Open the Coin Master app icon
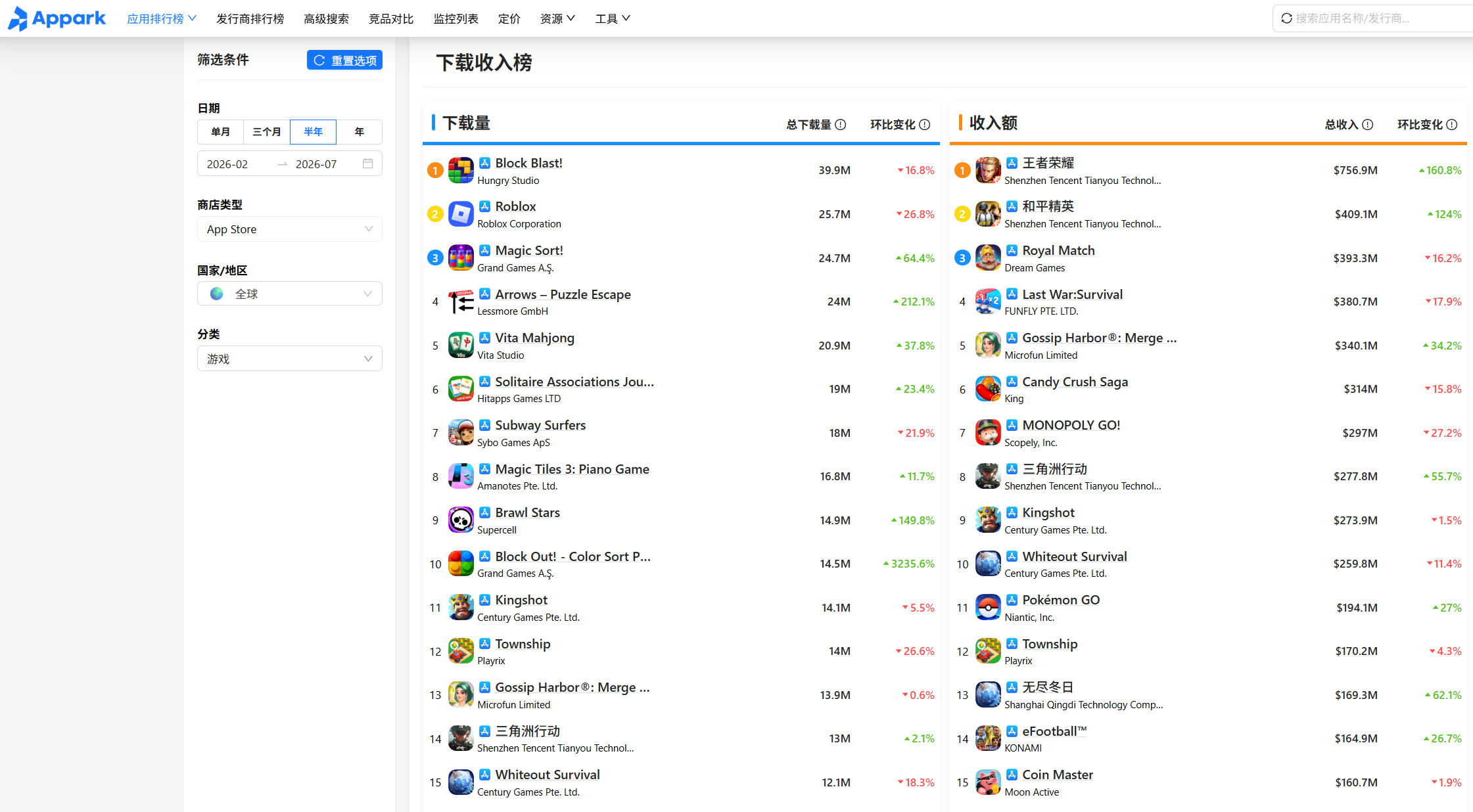Viewport: 1473px width, 812px height. click(988, 782)
